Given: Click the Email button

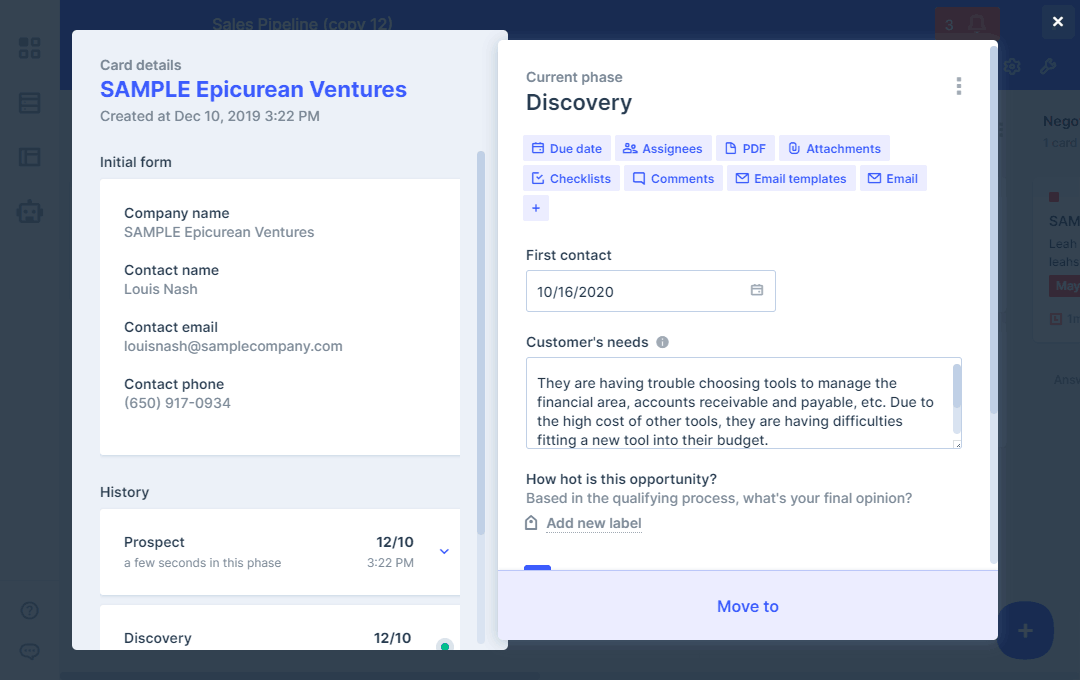Looking at the screenshot, I should coord(892,179).
